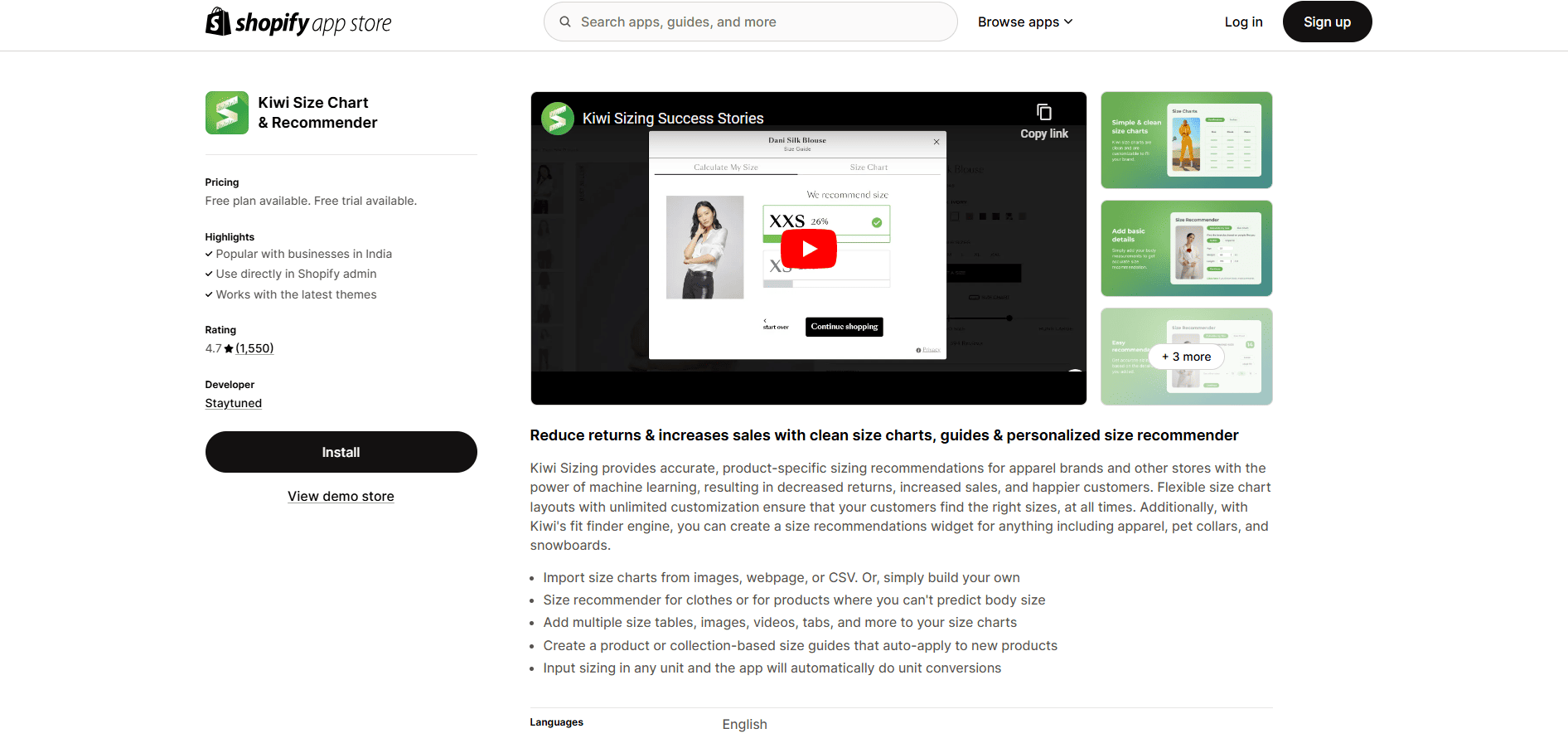Screen dimensions: 1568x748
Task: Click the Kiwi channel avatar in video
Action: [558, 119]
